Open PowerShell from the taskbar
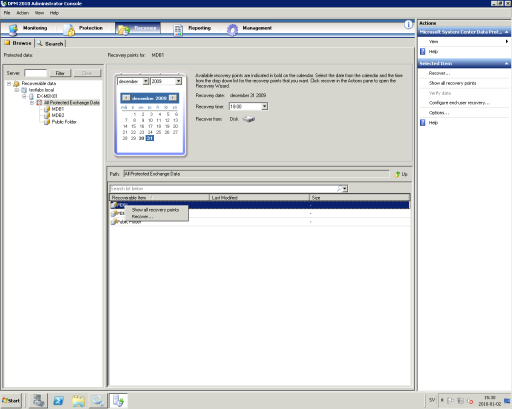 pos(58,401)
